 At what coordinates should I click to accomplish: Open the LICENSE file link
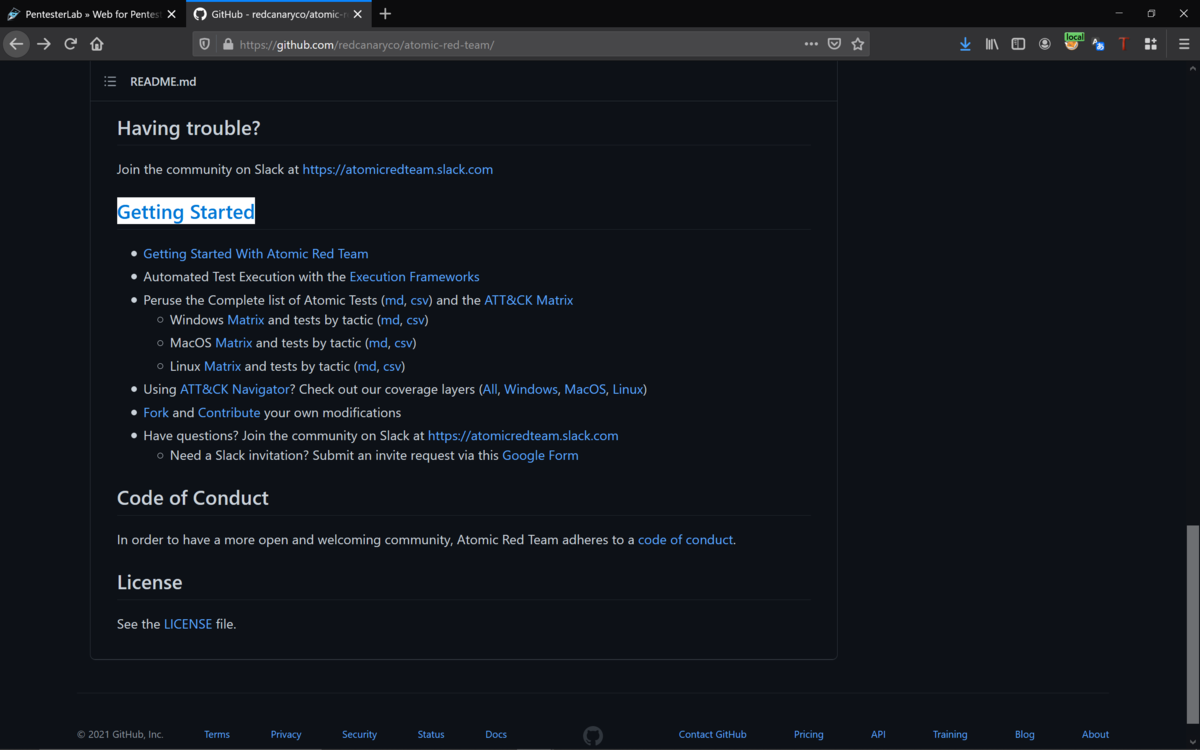pyautogui.click(x=188, y=624)
